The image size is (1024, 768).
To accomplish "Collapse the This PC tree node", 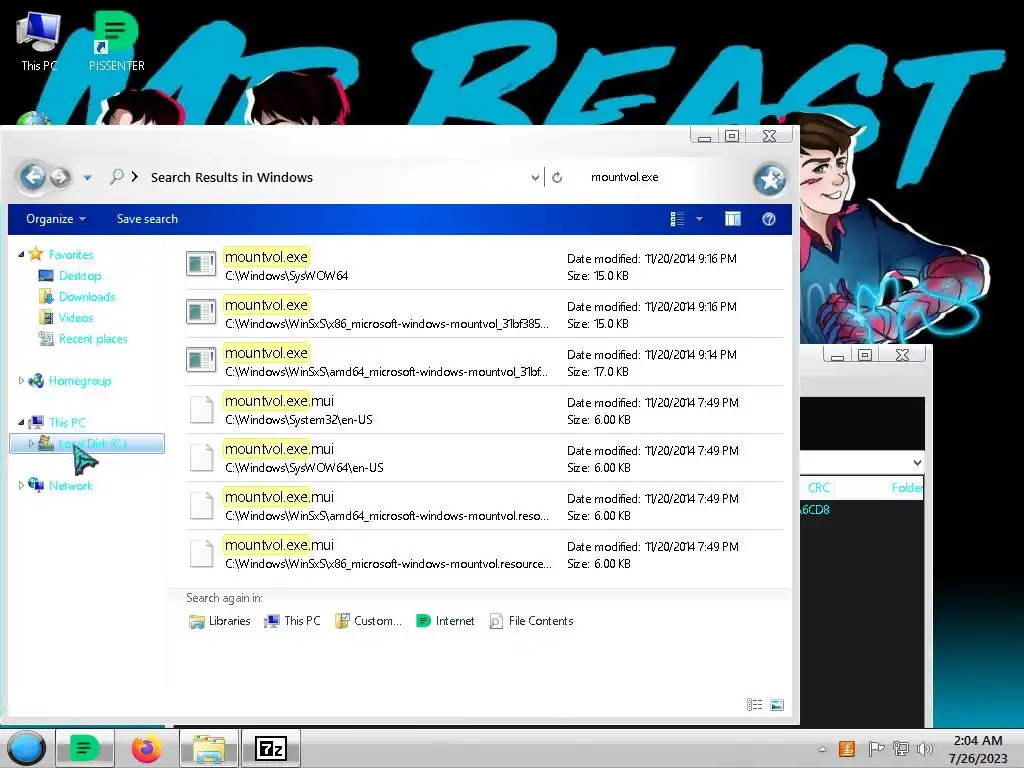I will (x=21, y=423).
